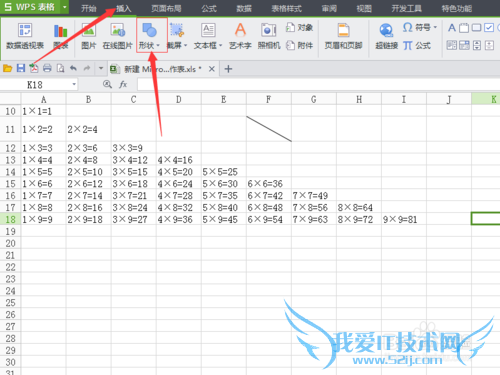
Task: Redo with the forward arrow icon
Action: [x=87, y=68]
